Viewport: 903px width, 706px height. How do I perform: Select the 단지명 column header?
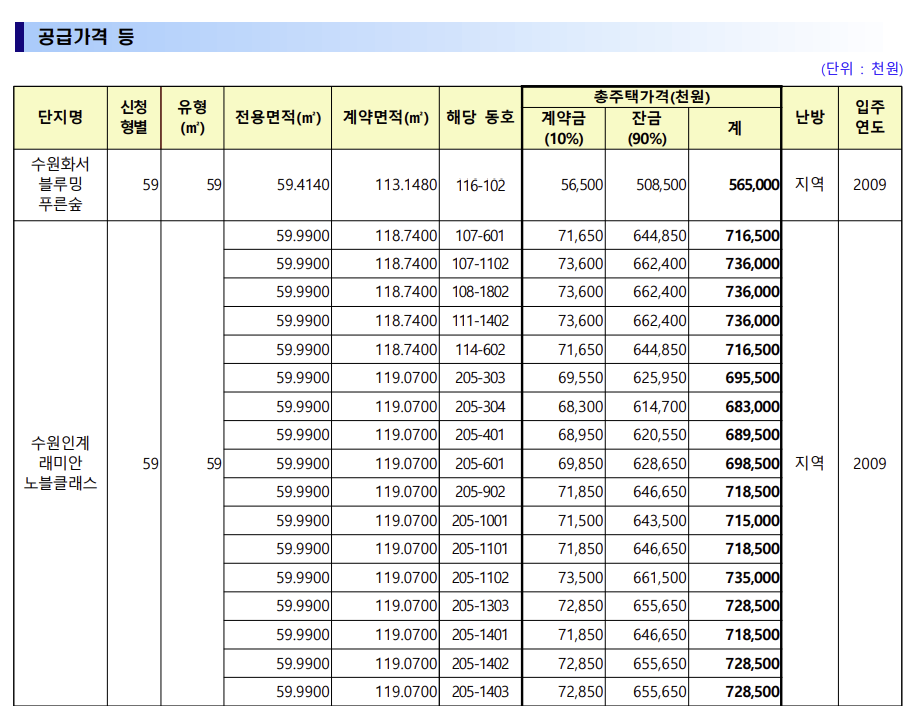click(x=60, y=117)
